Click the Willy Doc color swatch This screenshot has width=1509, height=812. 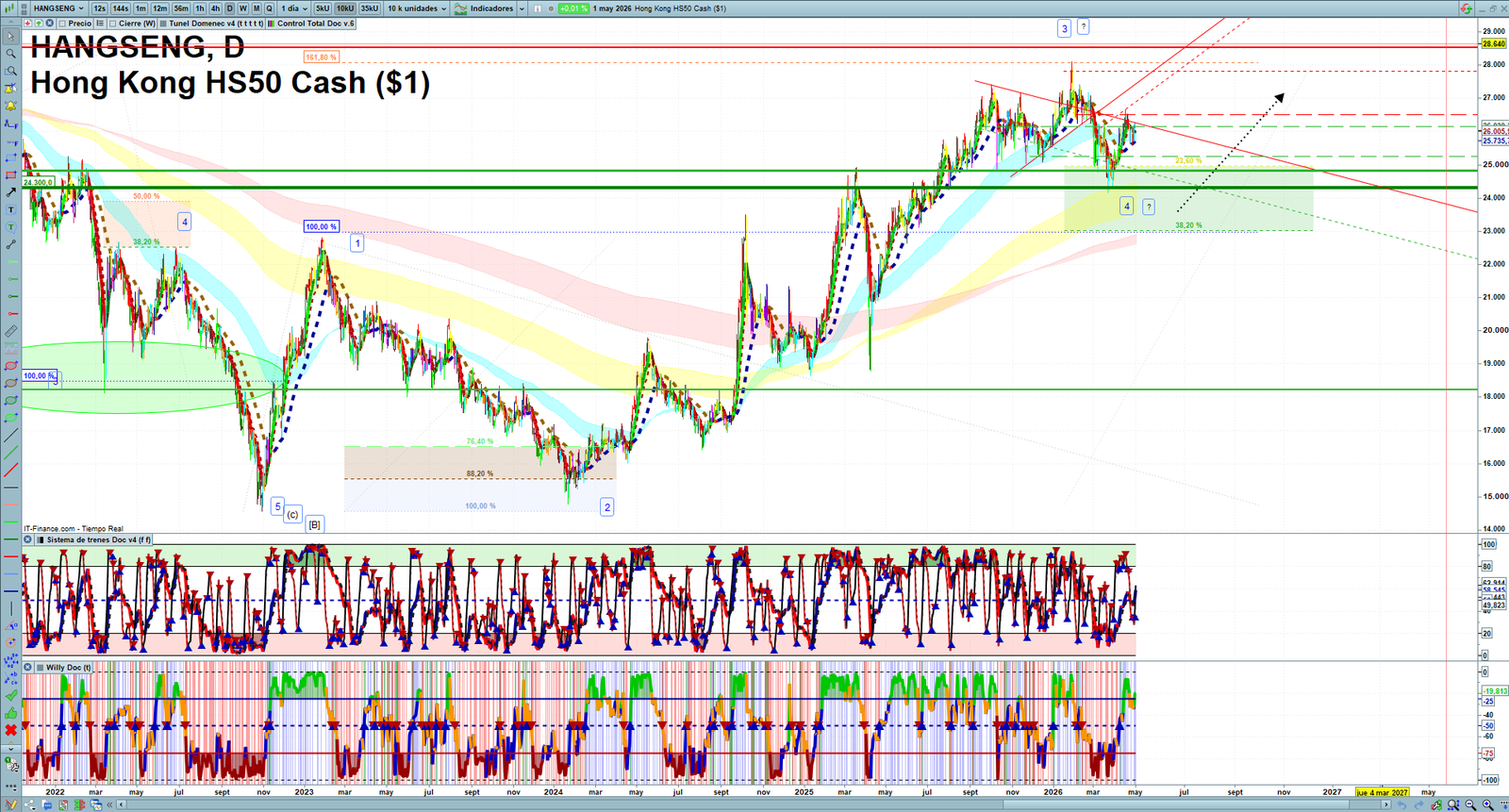40,668
